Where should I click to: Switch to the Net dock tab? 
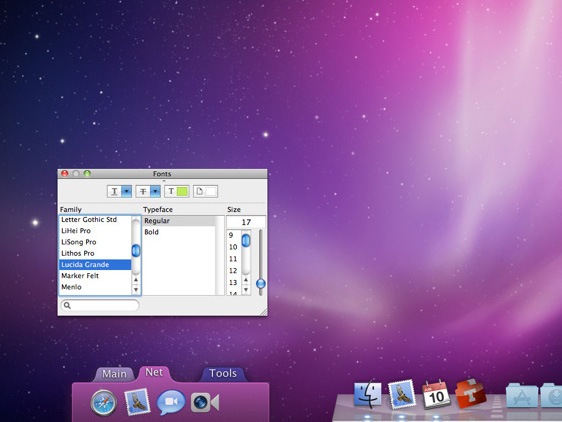(154, 373)
